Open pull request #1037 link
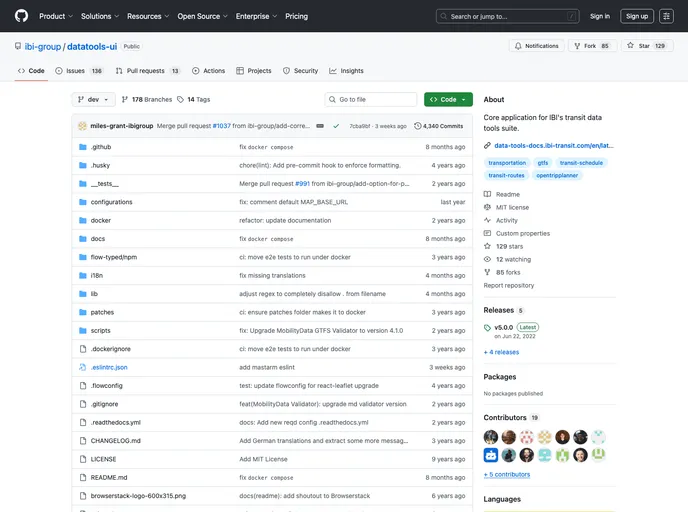 222,126
